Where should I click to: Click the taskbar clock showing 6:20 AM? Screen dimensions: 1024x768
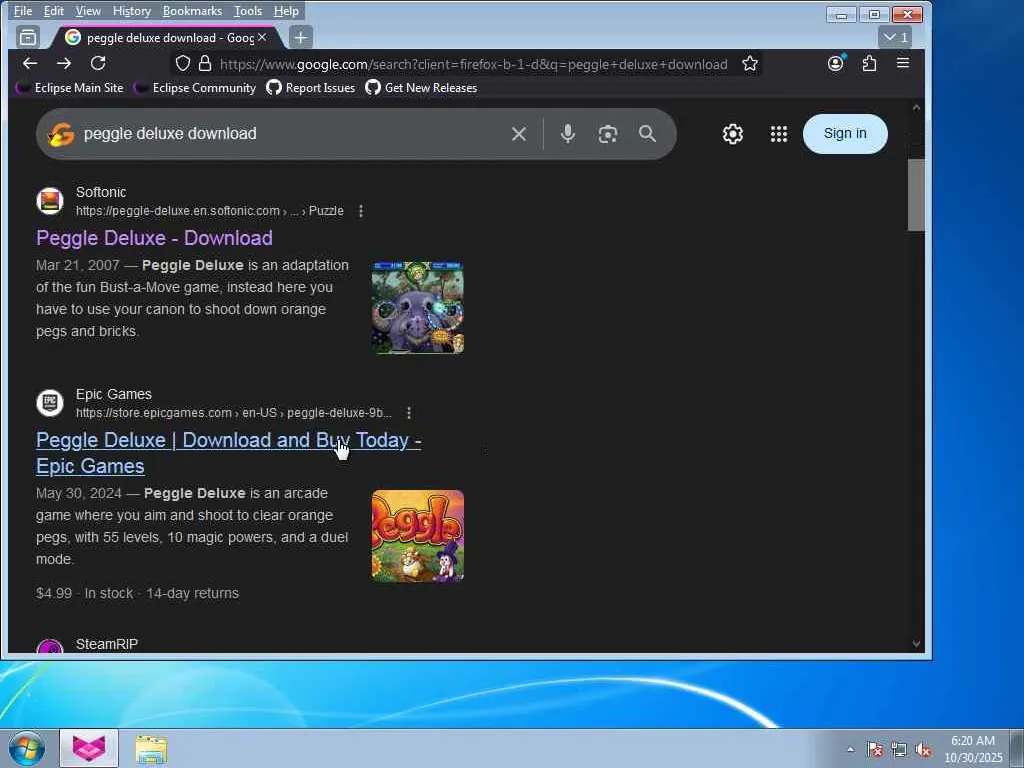[x=973, y=749]
